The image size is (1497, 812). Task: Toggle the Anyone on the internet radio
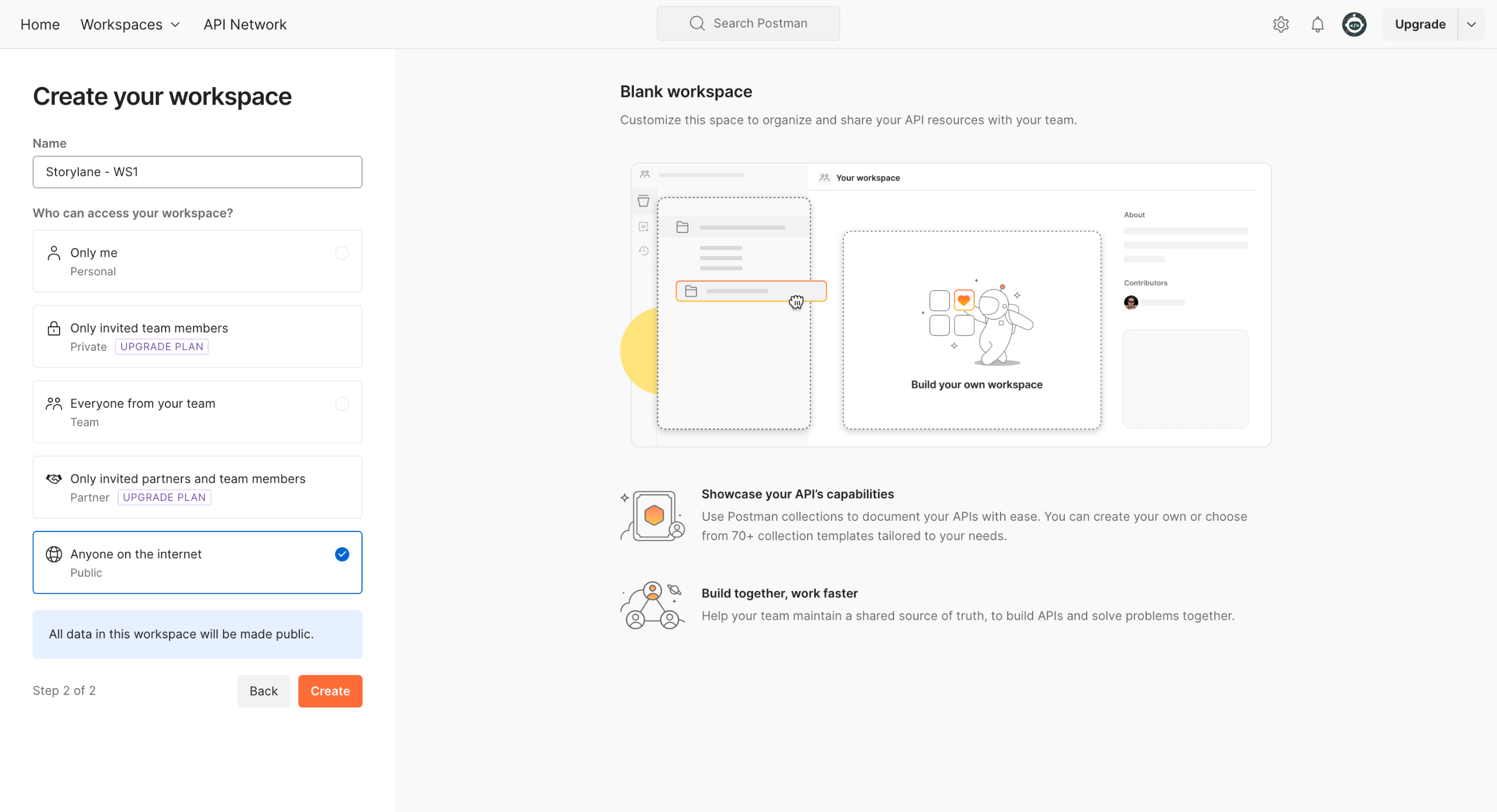pyautogui.click(x=342, y=554)
